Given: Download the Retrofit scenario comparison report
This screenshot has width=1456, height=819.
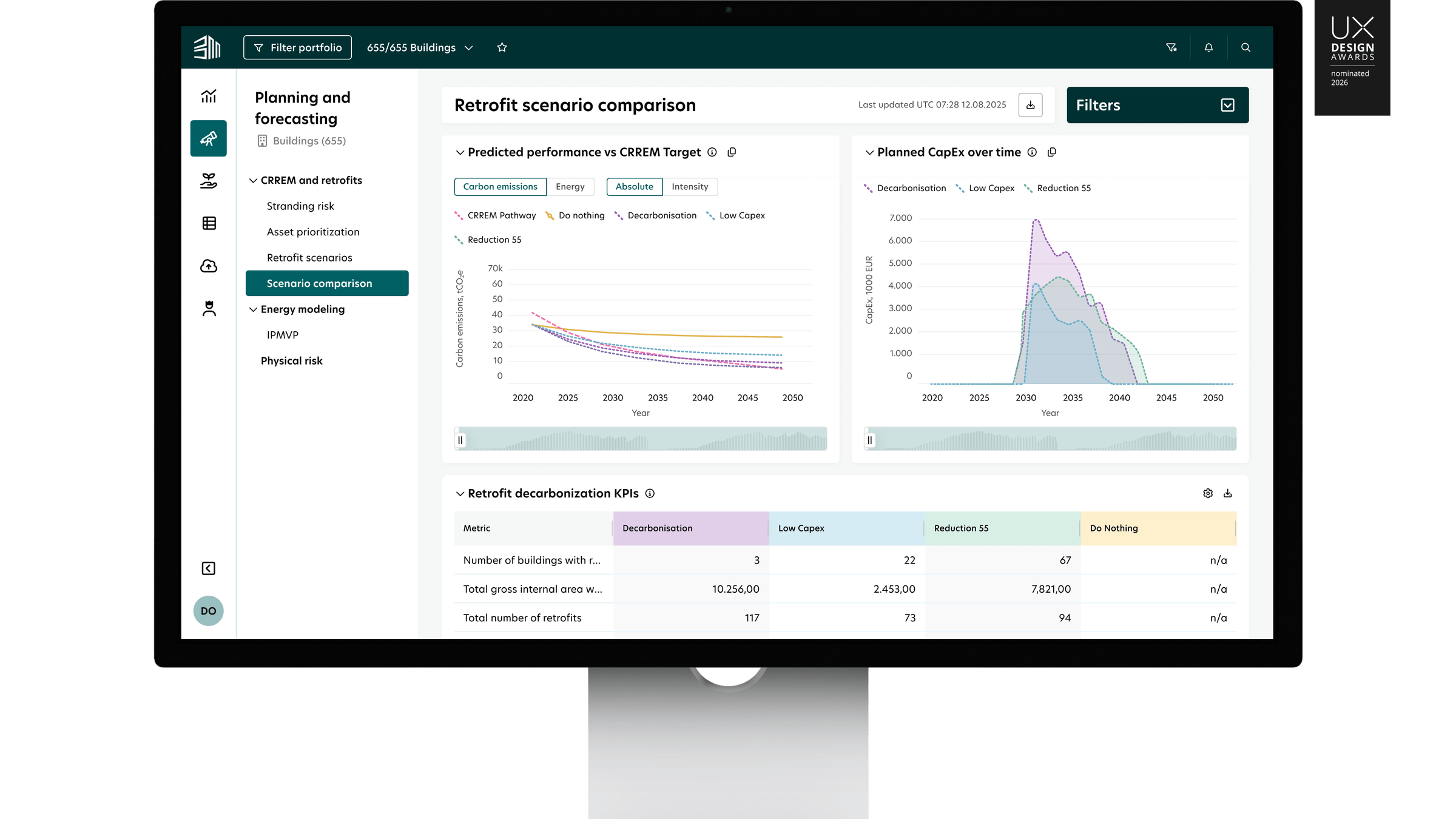Looking at the screenshot, I should (x=1030, y=105).
